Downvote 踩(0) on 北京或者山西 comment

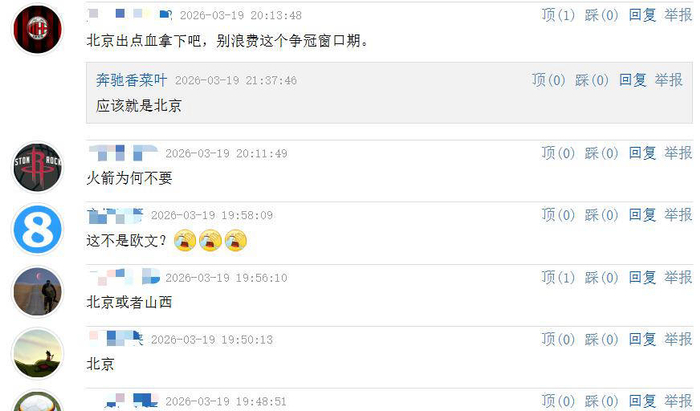(x=601, y=278)
